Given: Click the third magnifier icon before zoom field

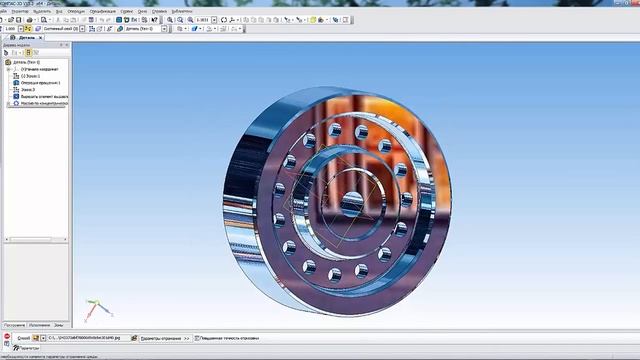Looking at the screenshot, I should click(190, 20).
